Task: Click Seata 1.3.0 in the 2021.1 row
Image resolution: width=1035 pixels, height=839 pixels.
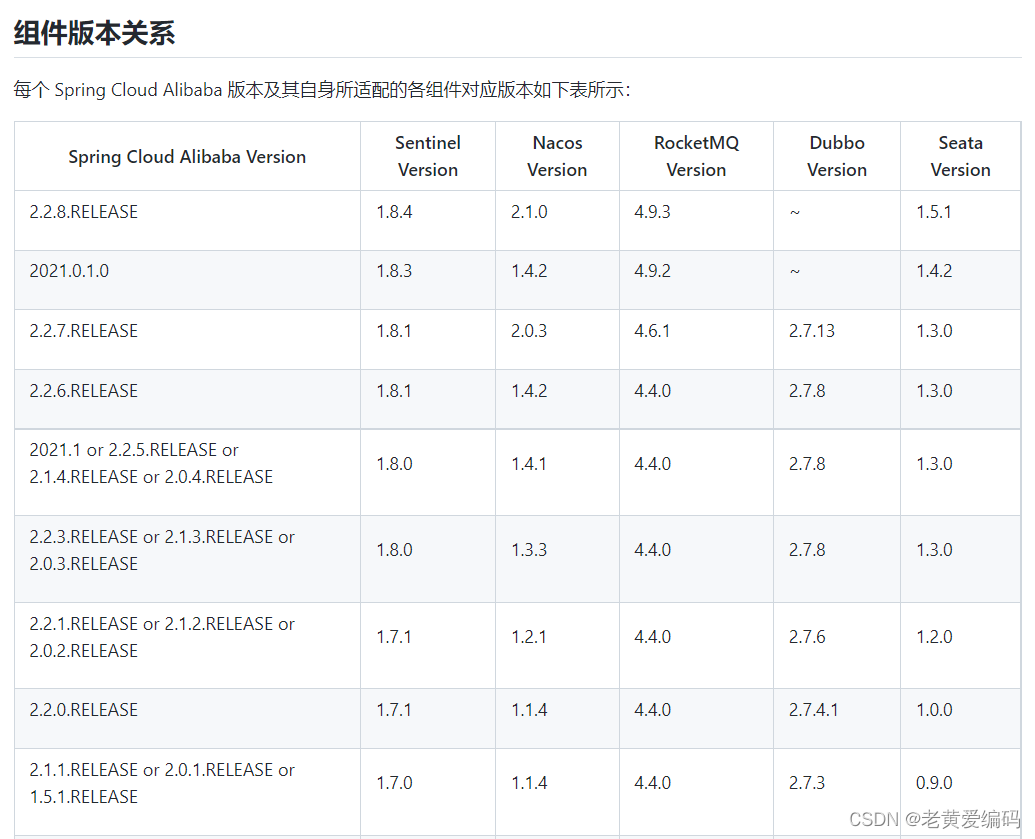Action: 934,464
